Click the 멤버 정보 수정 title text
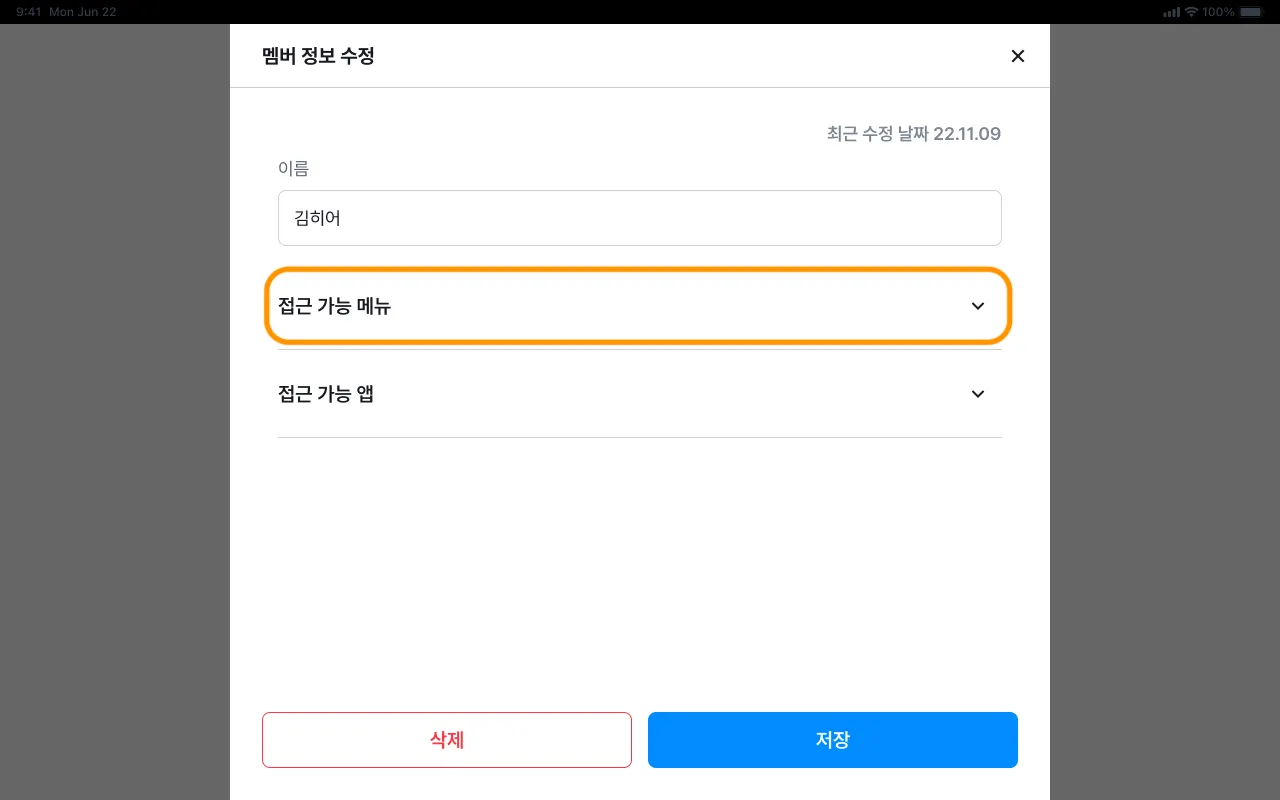Image resolution: width=1280 pixels, height=800 pixels. (x=318, y=56)
